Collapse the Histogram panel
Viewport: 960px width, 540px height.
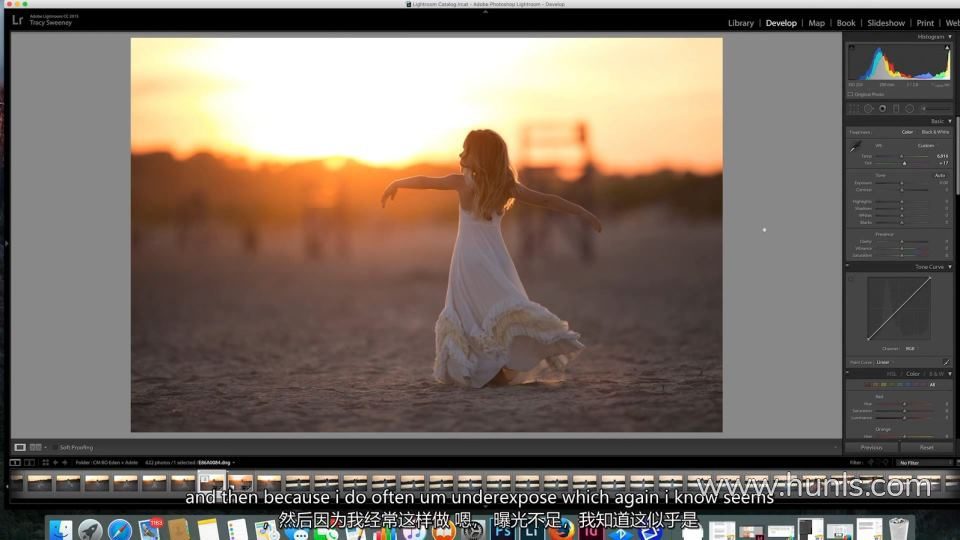point(949,37)
